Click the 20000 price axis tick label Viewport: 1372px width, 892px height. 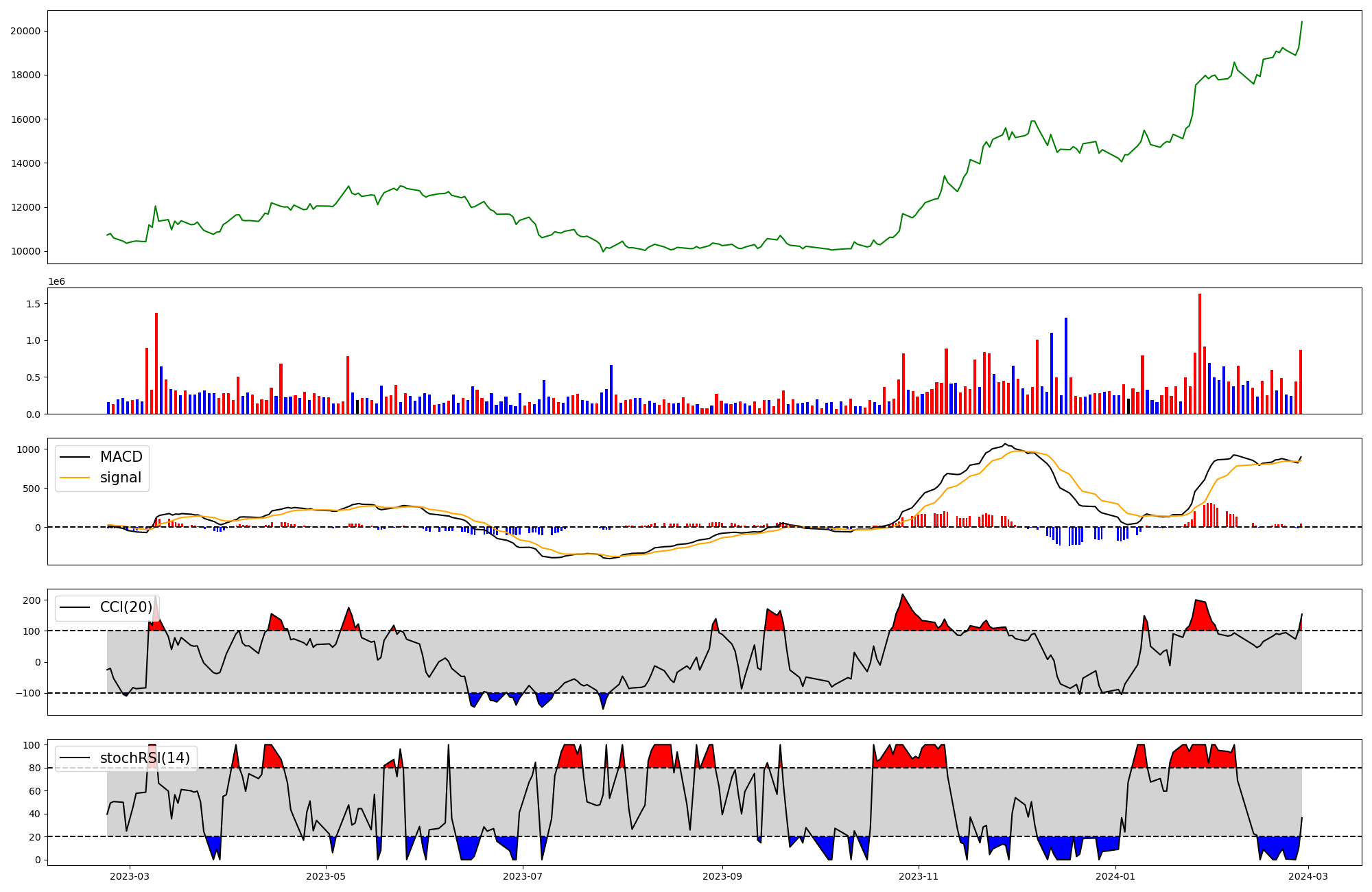[x=25, y=31]
